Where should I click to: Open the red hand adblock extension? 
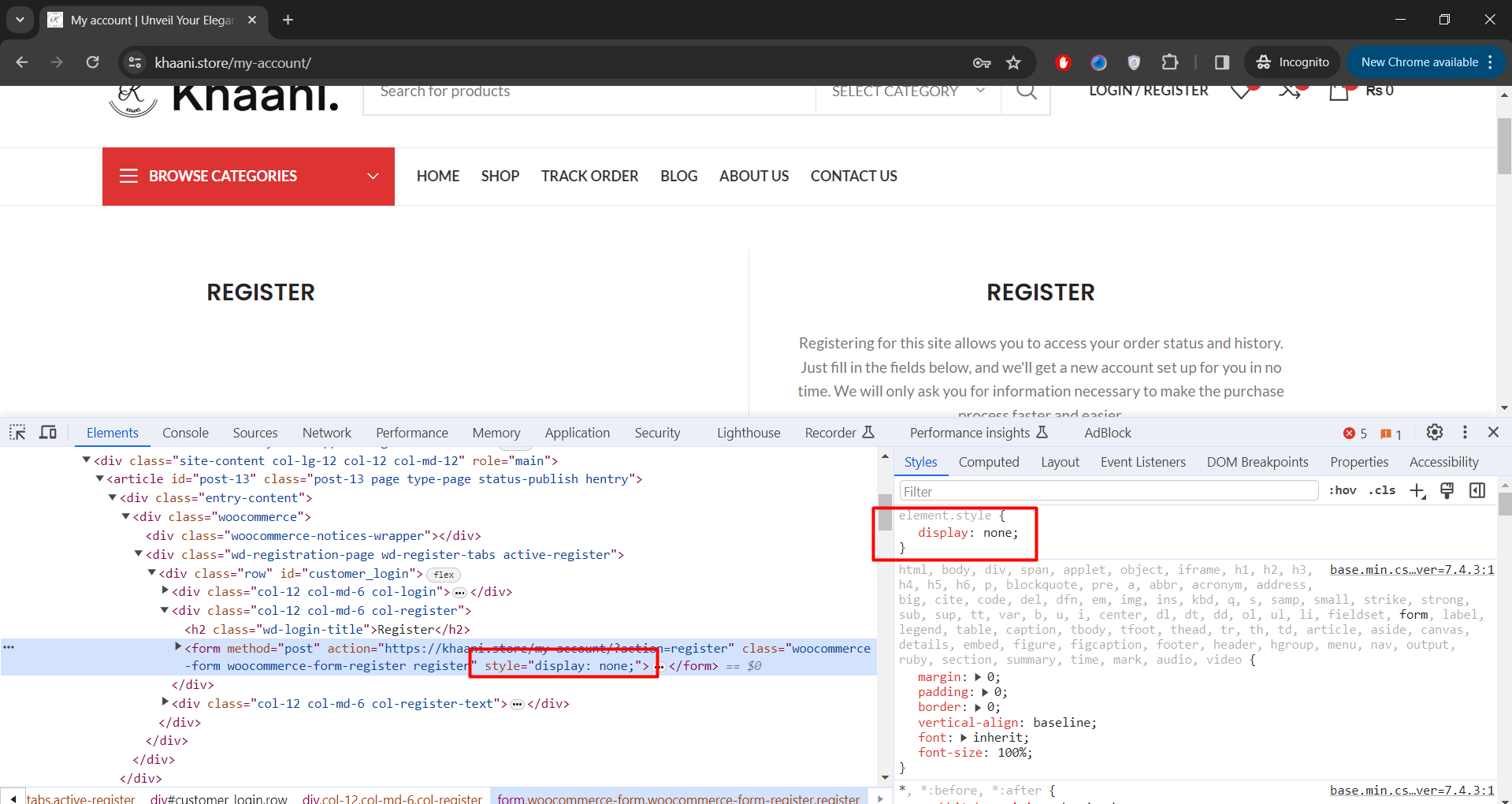tap(1063, 62)
